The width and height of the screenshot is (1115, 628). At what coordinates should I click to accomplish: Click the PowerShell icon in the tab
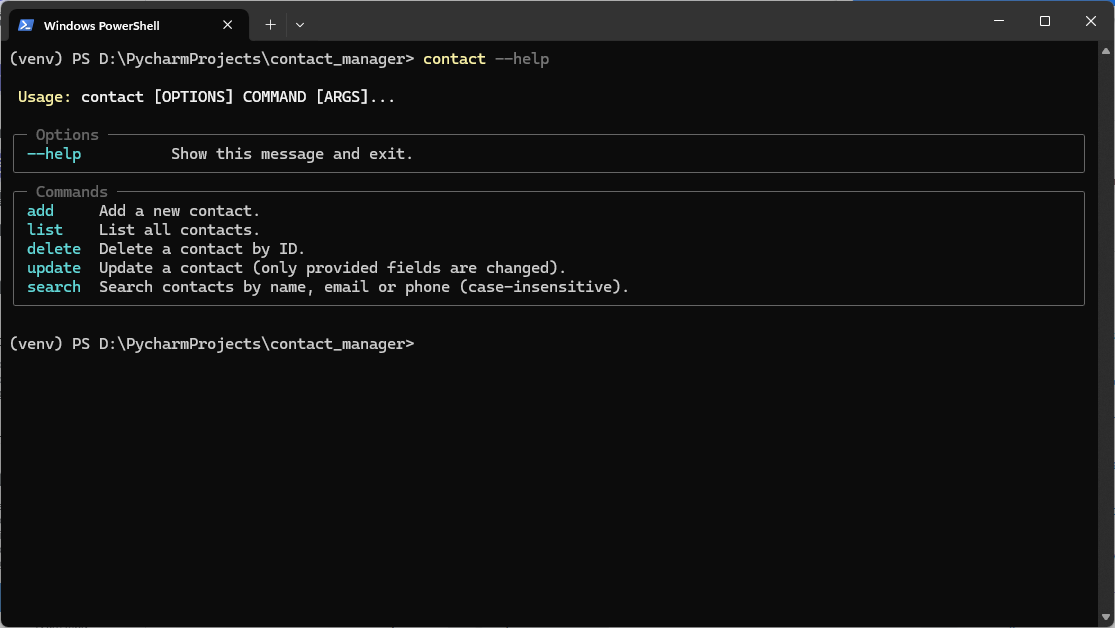tap(26, 25)
